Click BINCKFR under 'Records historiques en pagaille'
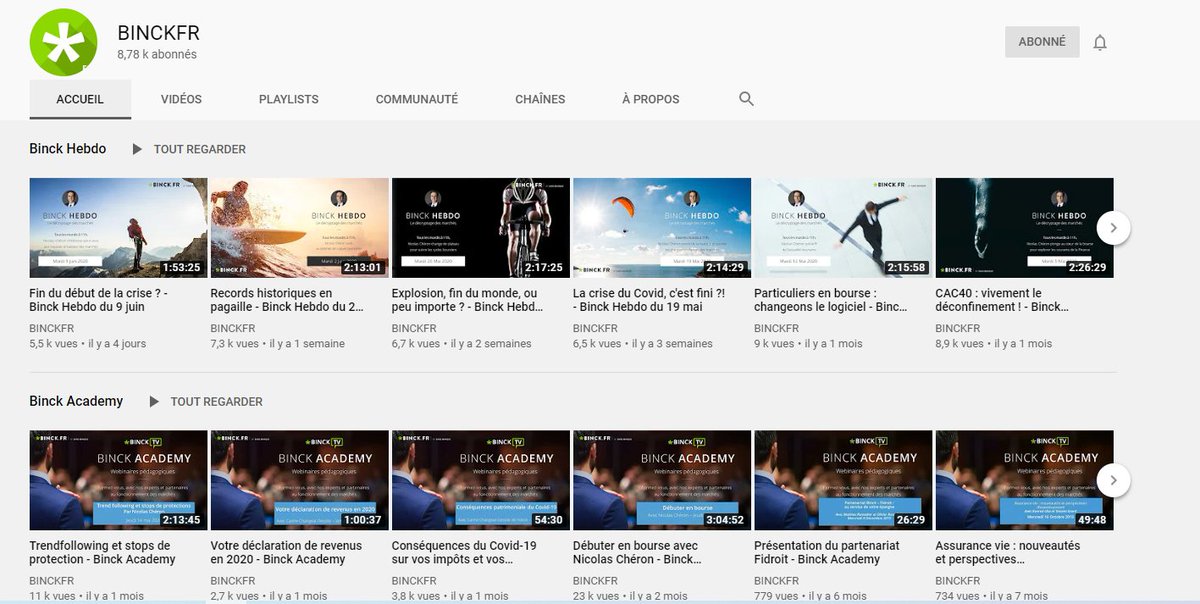1200x604 pixels. (x=233, y=328)
